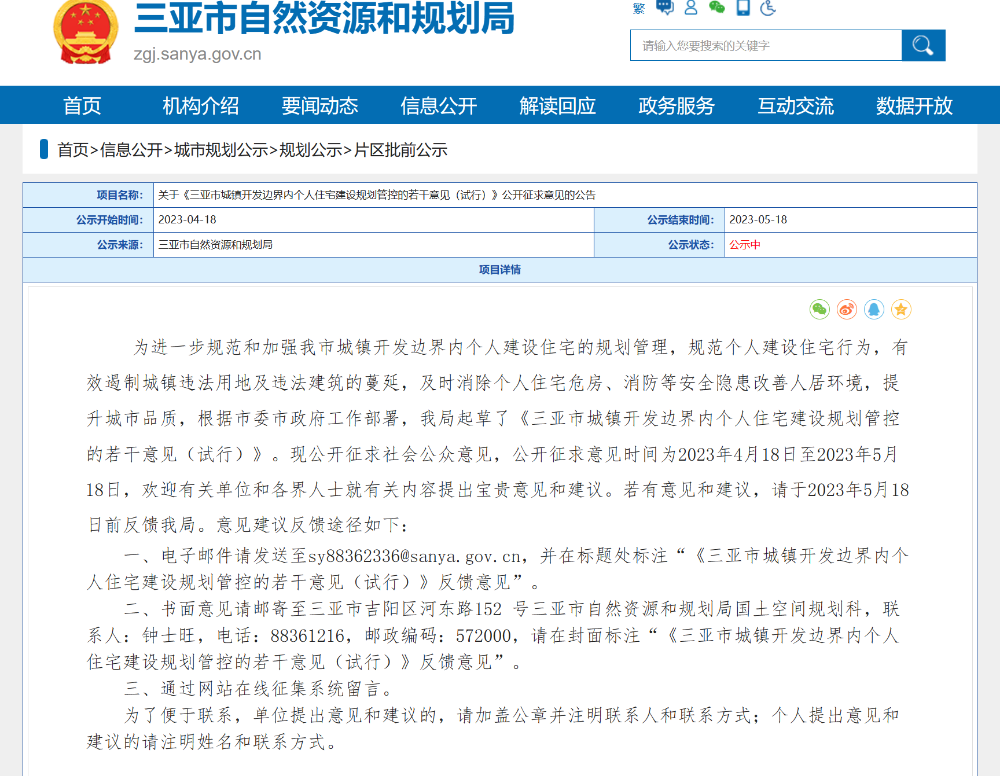This screenshot has height=776, width=1000.
Task: Open the 政务服务 navigation menu
Action: (x=677, y=105)
